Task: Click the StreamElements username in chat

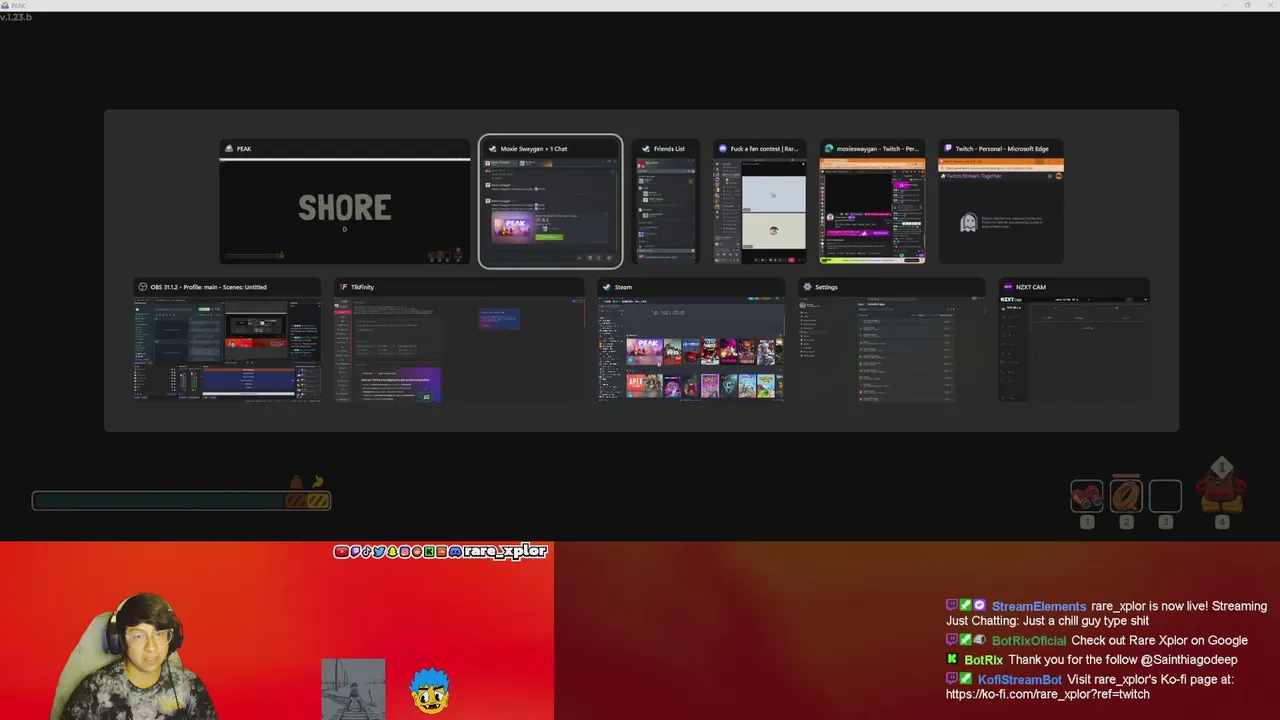Action: pos(1038,606)
